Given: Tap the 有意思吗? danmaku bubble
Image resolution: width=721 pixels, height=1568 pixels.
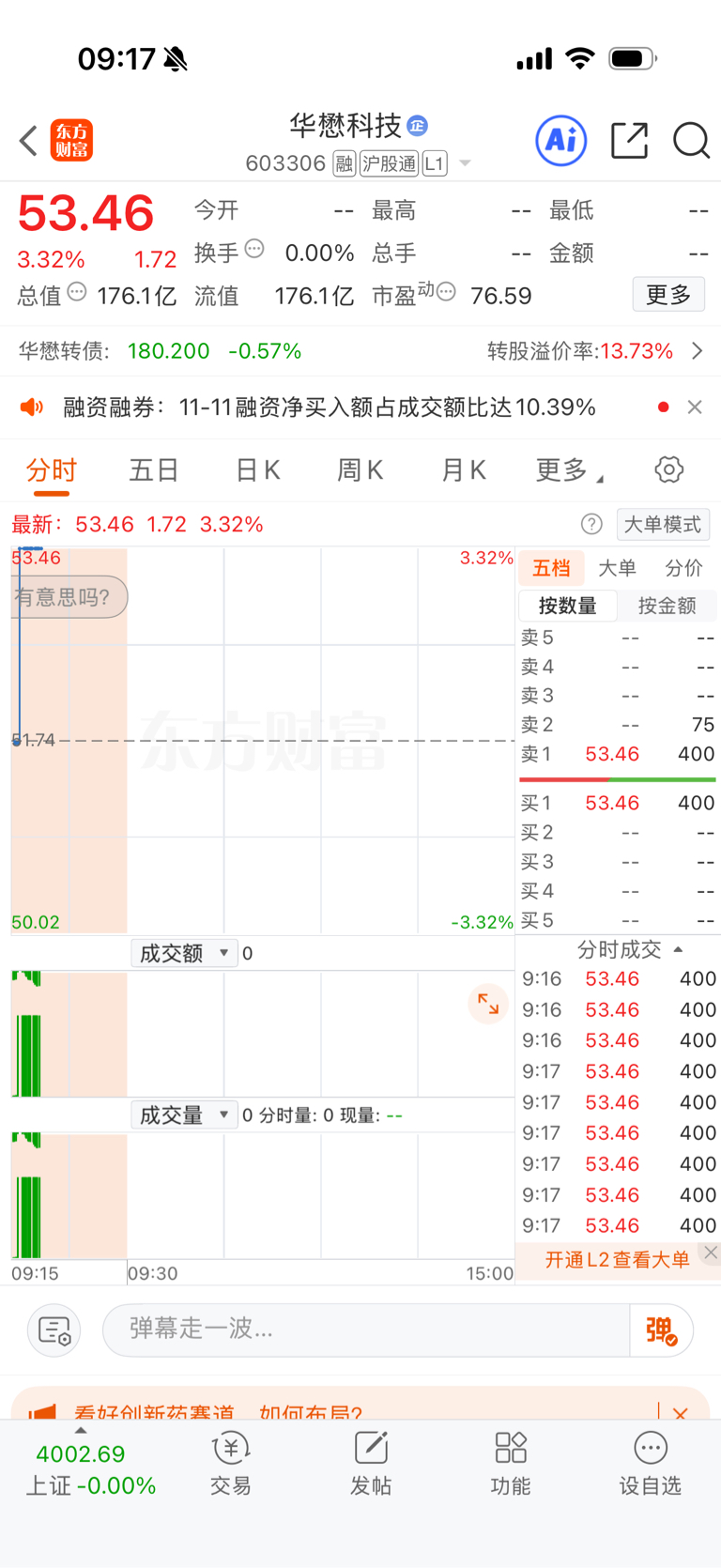Looking at the screenshot, I should click(68, 597).
